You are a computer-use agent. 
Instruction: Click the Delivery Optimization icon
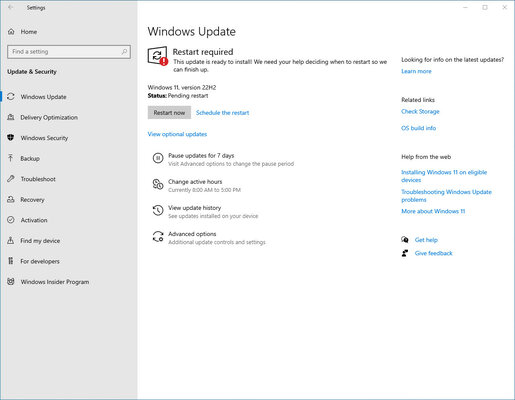point(11,117)
